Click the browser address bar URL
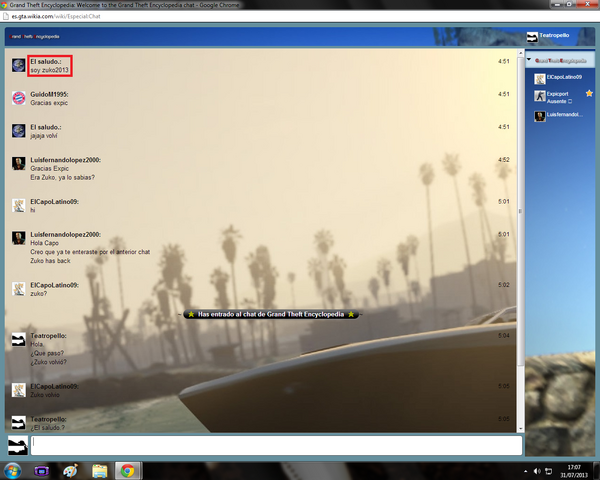Image resolution: width=600 pixels, height=480 pixels. [x=56, y=16]
